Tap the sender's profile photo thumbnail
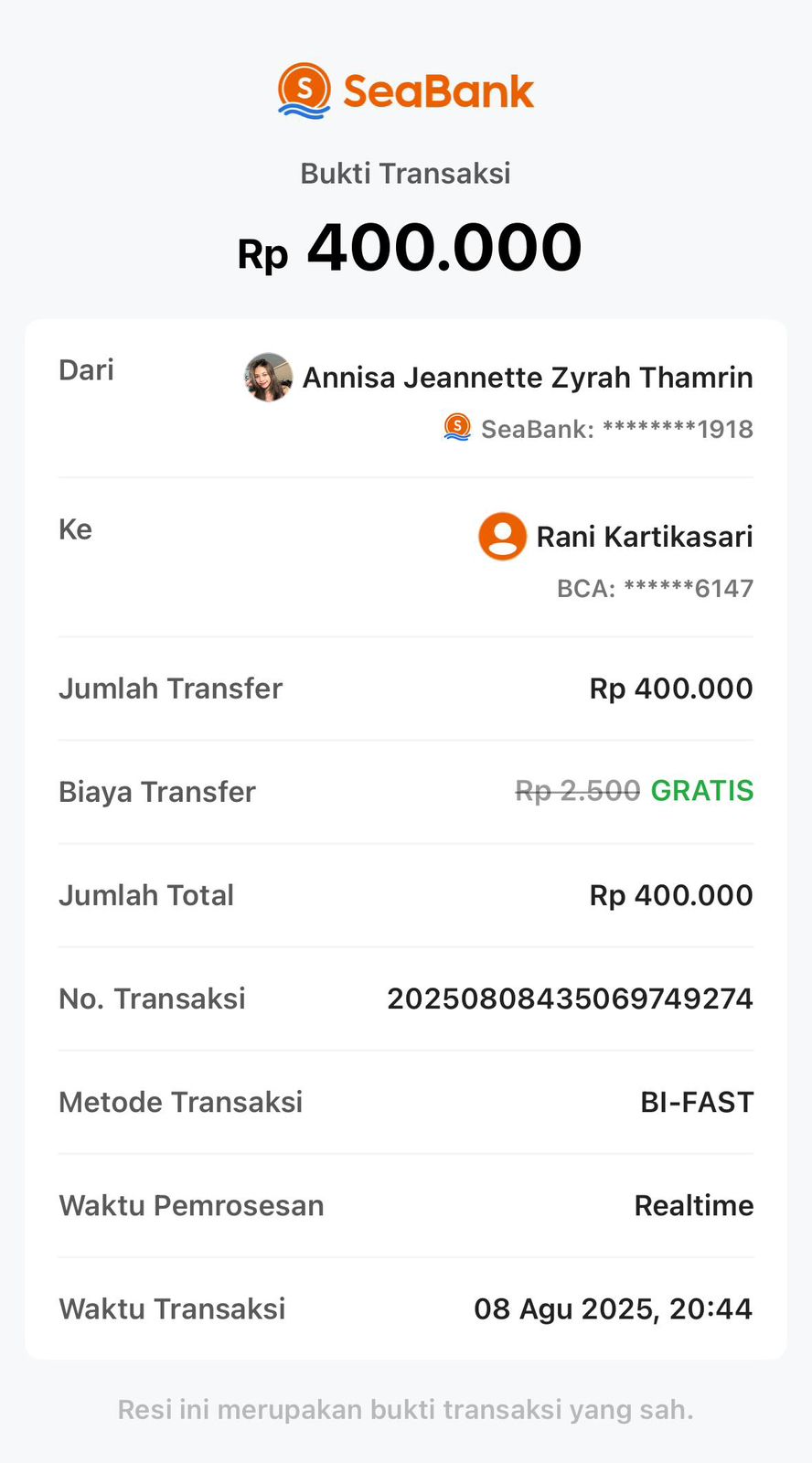Viewport: 812px width, 1463px height. (268, 377)
